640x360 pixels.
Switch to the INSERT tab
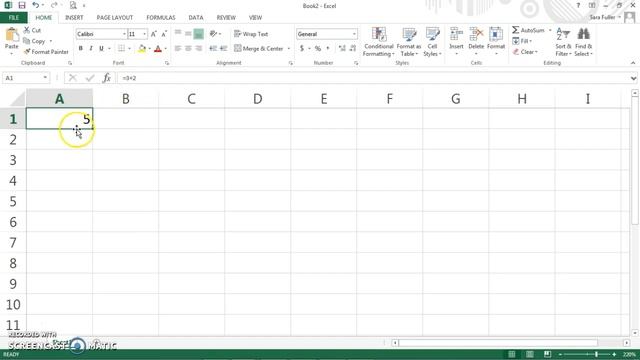[x=74, y=18]
